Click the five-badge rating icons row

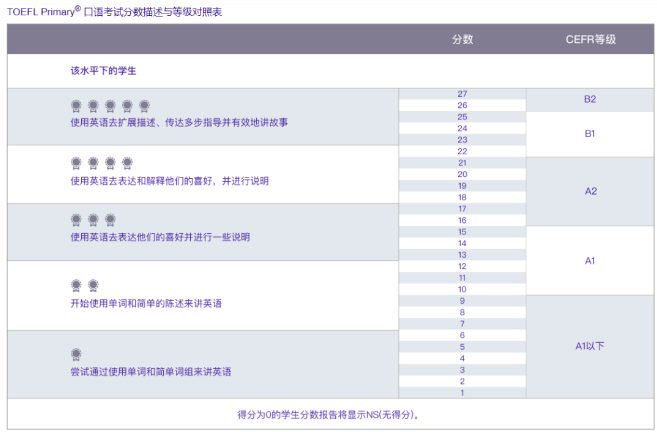(110, 106)
